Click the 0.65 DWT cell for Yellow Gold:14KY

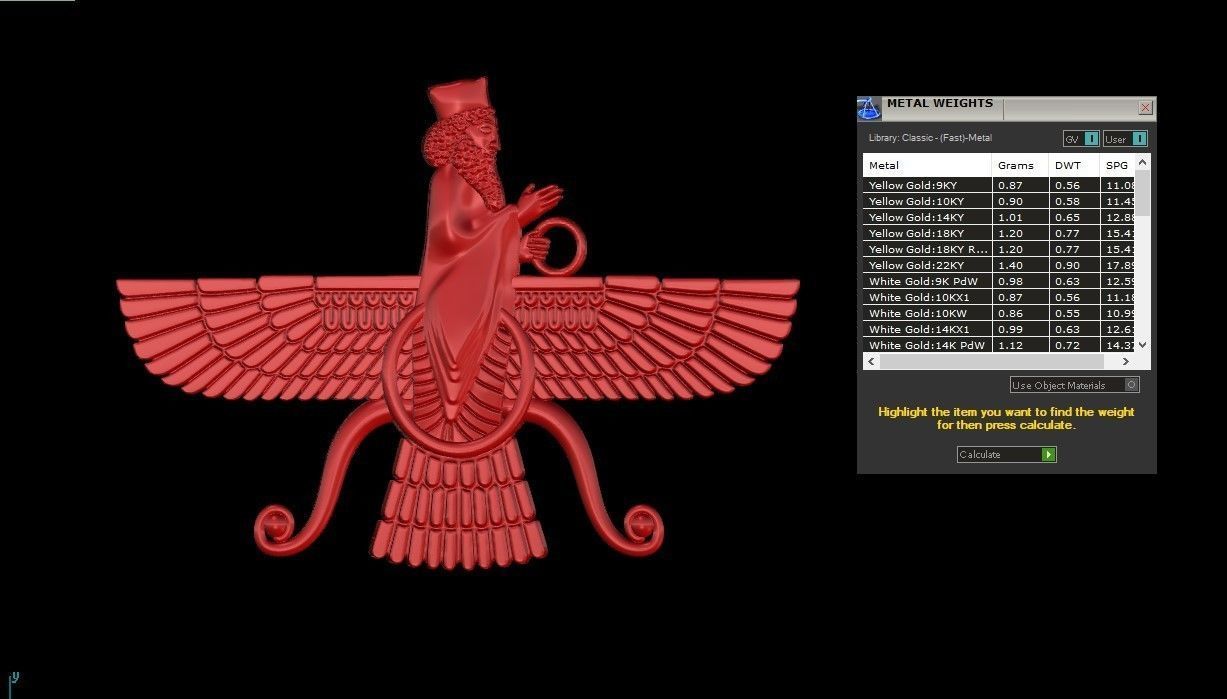1074,218
